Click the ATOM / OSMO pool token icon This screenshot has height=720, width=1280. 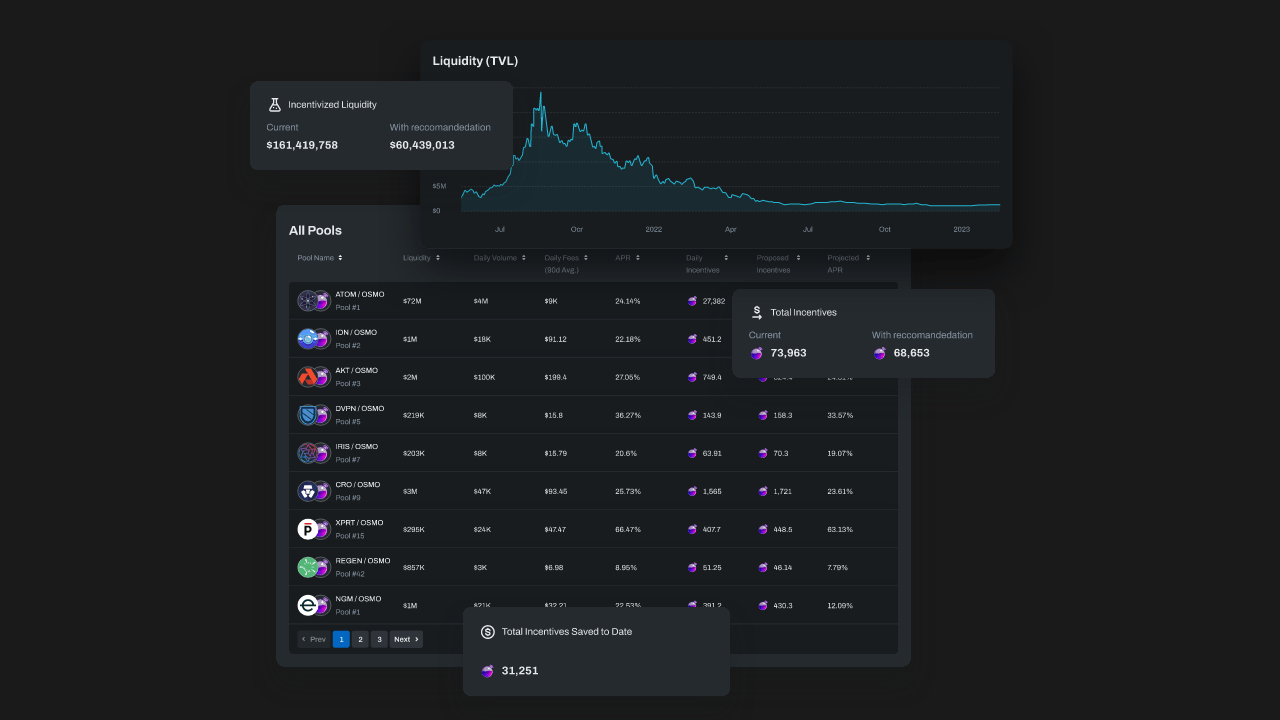[x=313, y=300]
